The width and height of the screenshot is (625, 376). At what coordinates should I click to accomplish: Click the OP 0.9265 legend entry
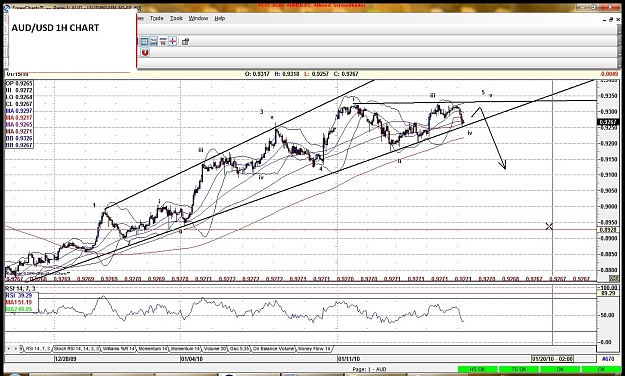coord(19,83)
